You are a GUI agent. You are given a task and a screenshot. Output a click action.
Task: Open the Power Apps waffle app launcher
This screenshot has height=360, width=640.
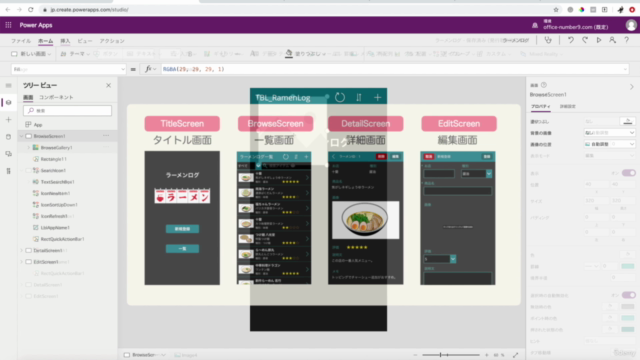8,25
